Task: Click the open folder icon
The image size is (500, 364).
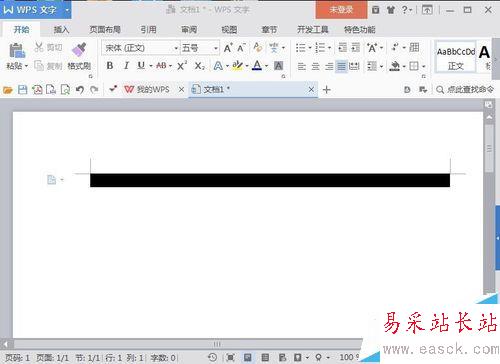Action: (x=8, y=90)
